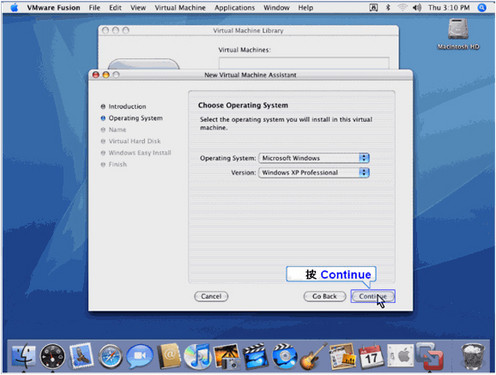Screen dimensions: 496x375
Task: Click the Virtual Machine Library title bar
Action: 248,30
